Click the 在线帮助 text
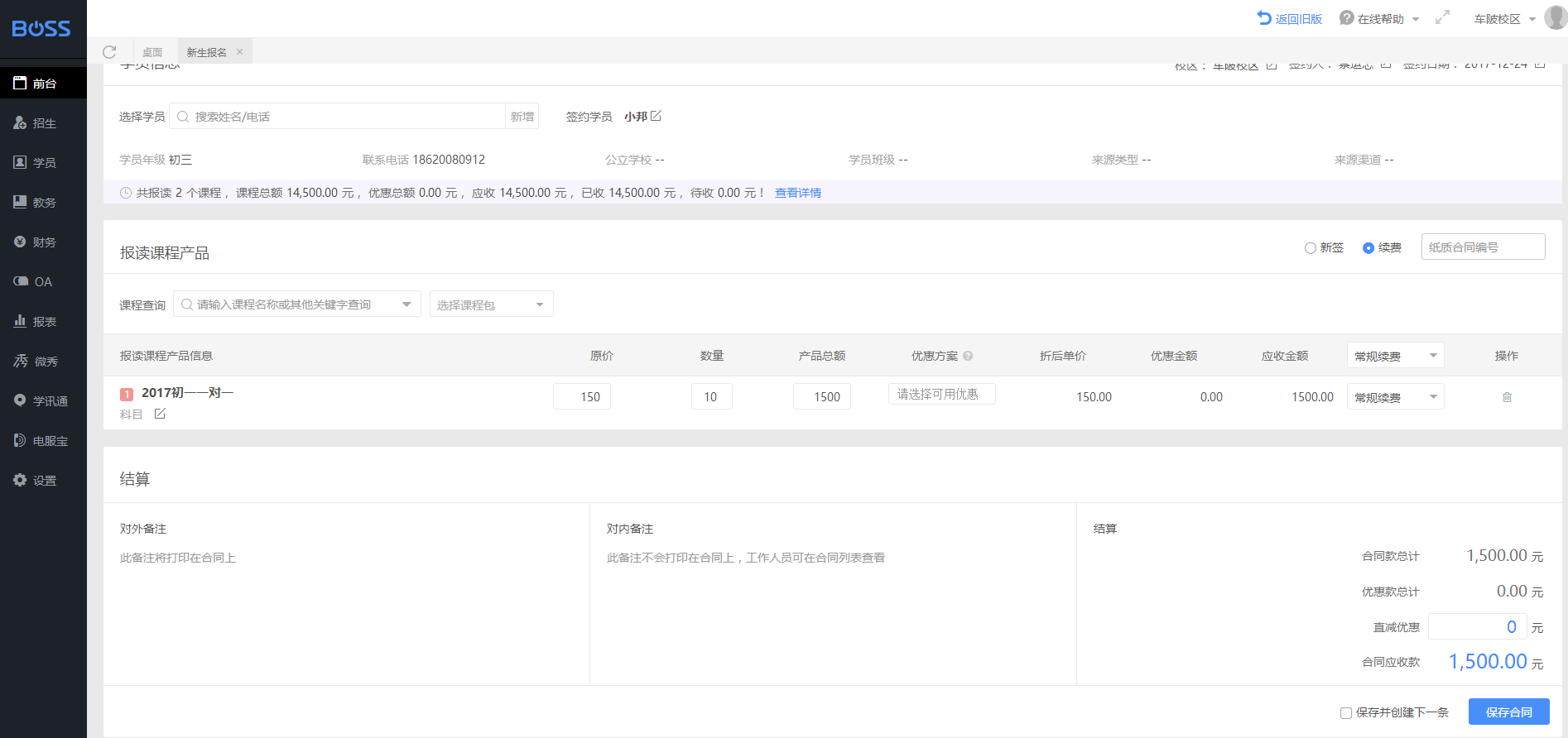 point(1381,19)
